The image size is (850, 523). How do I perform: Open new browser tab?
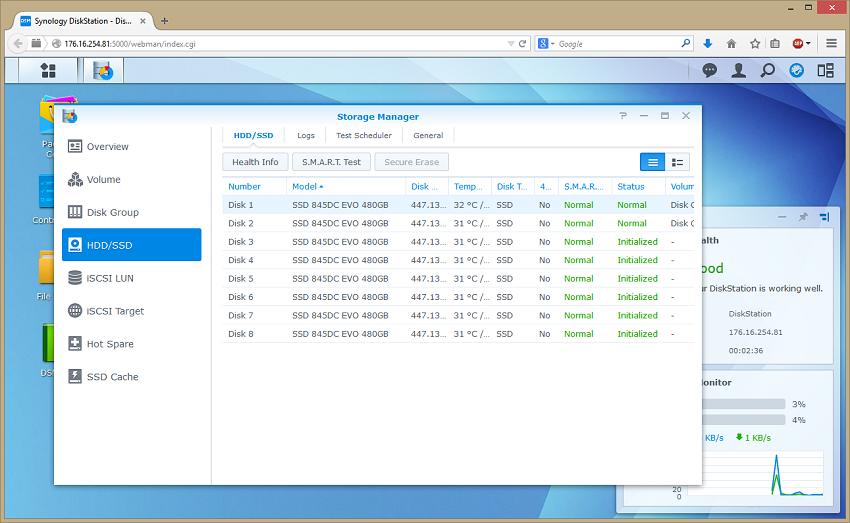[164, 21]
